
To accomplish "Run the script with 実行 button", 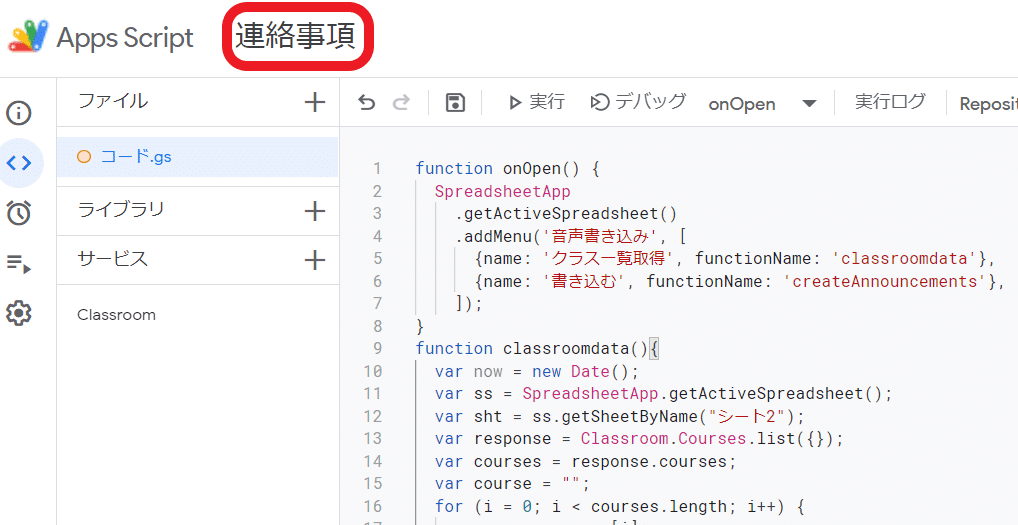I will click(536, 102).
